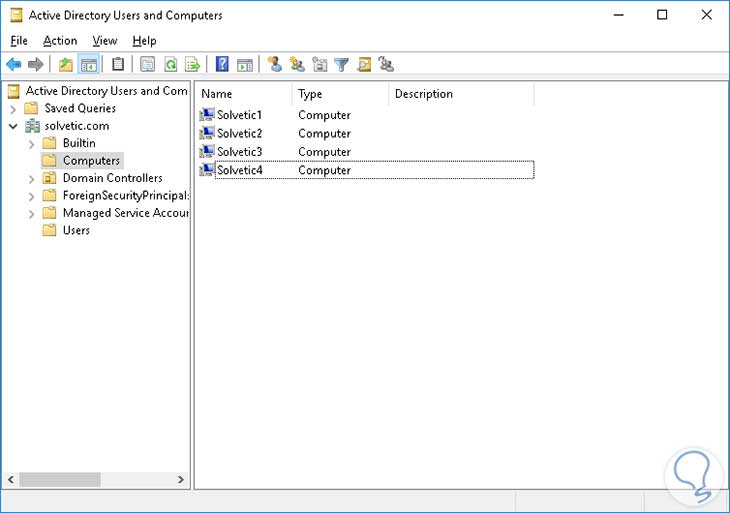Select the Active Directory Users and Computers root node

[107, 91]
